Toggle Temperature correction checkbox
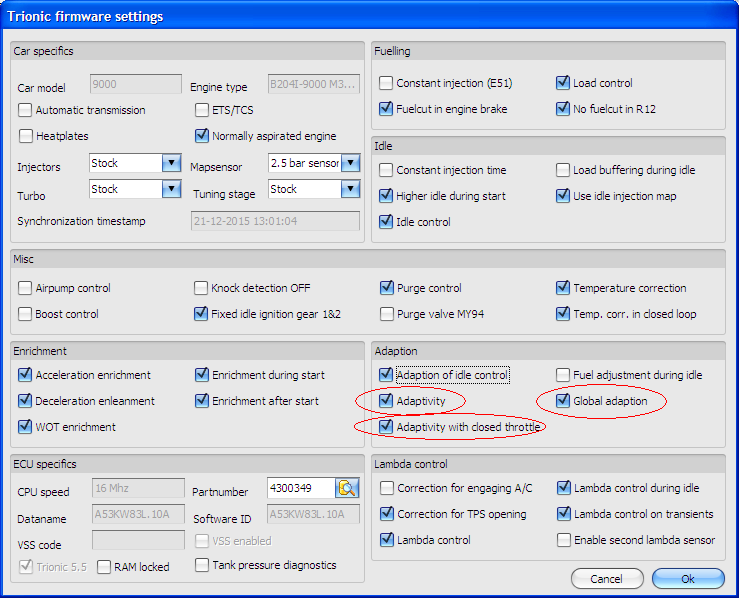The width and height of the screenshot is (739, 598). click(563, 288)
